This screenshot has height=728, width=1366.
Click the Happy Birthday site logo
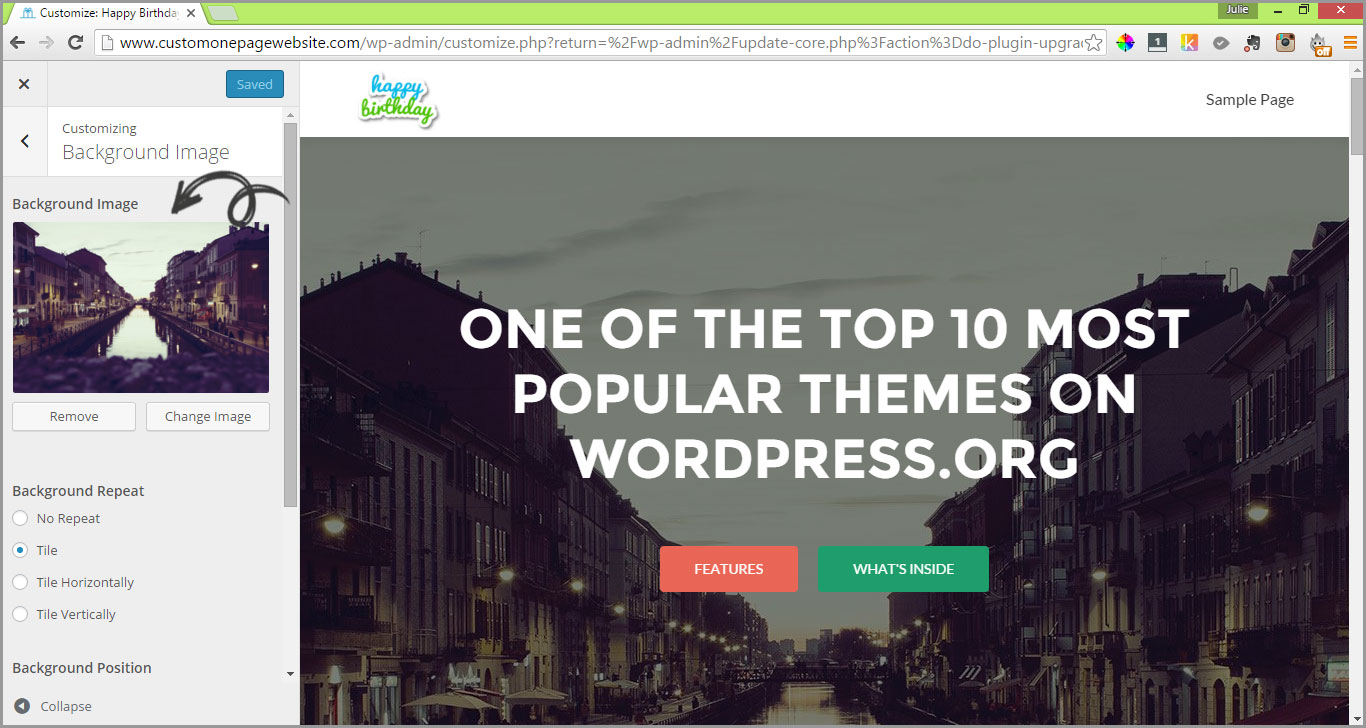click(399, 100)
